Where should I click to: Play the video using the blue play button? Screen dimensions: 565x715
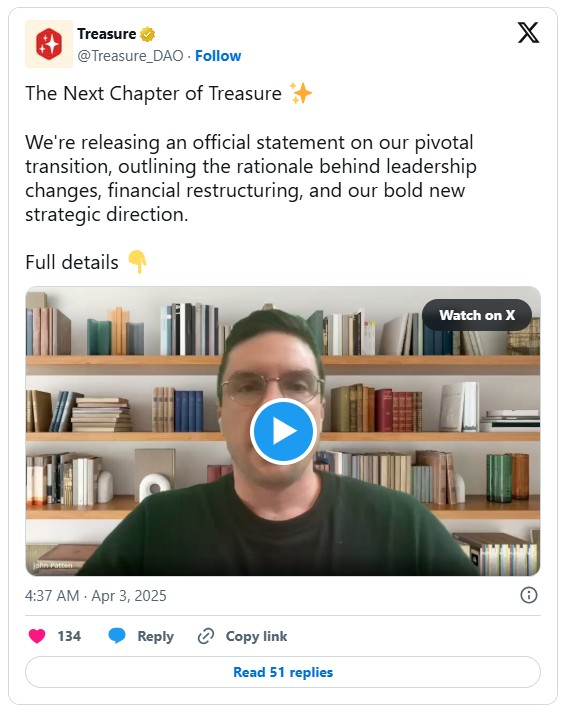click(x=283, y=431)
